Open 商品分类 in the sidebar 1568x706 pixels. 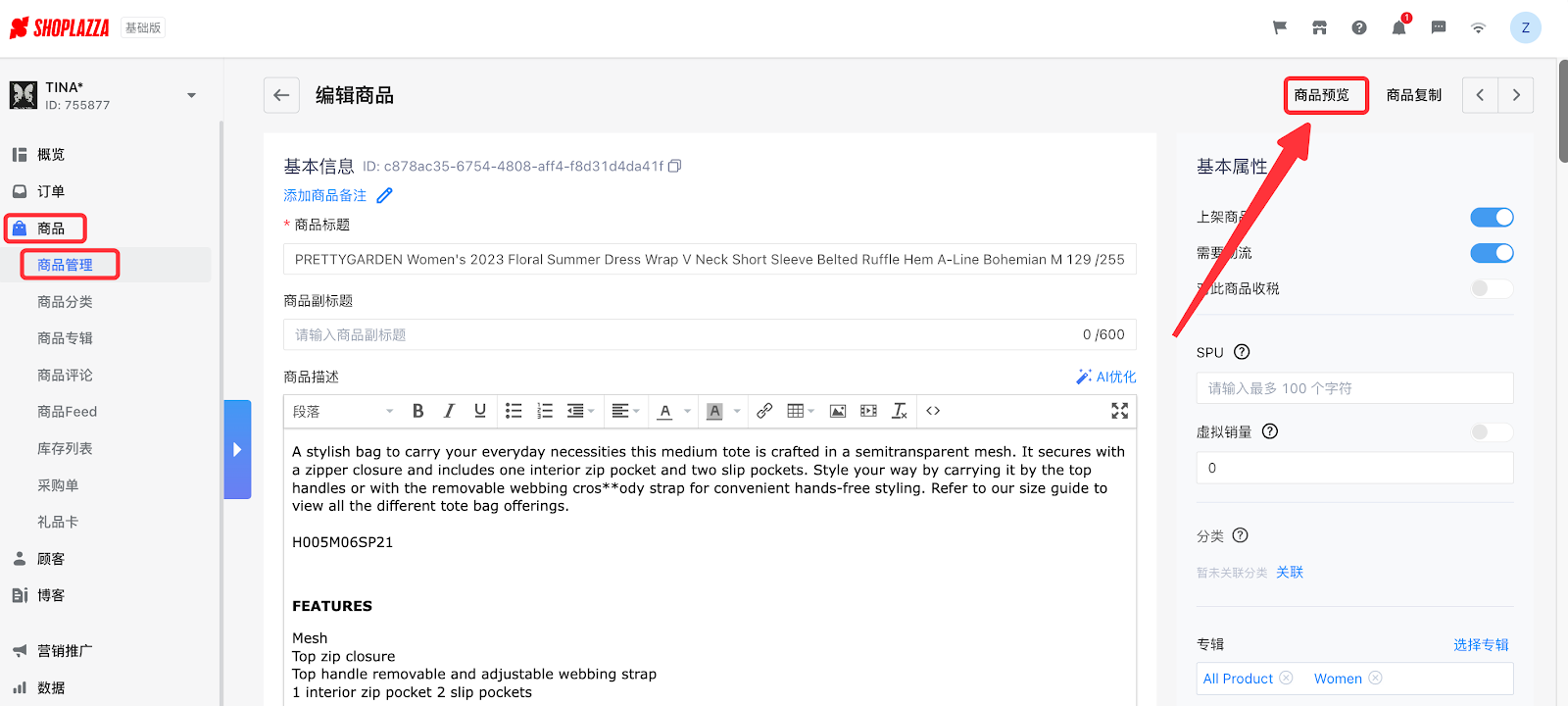(x=65, y=301)
